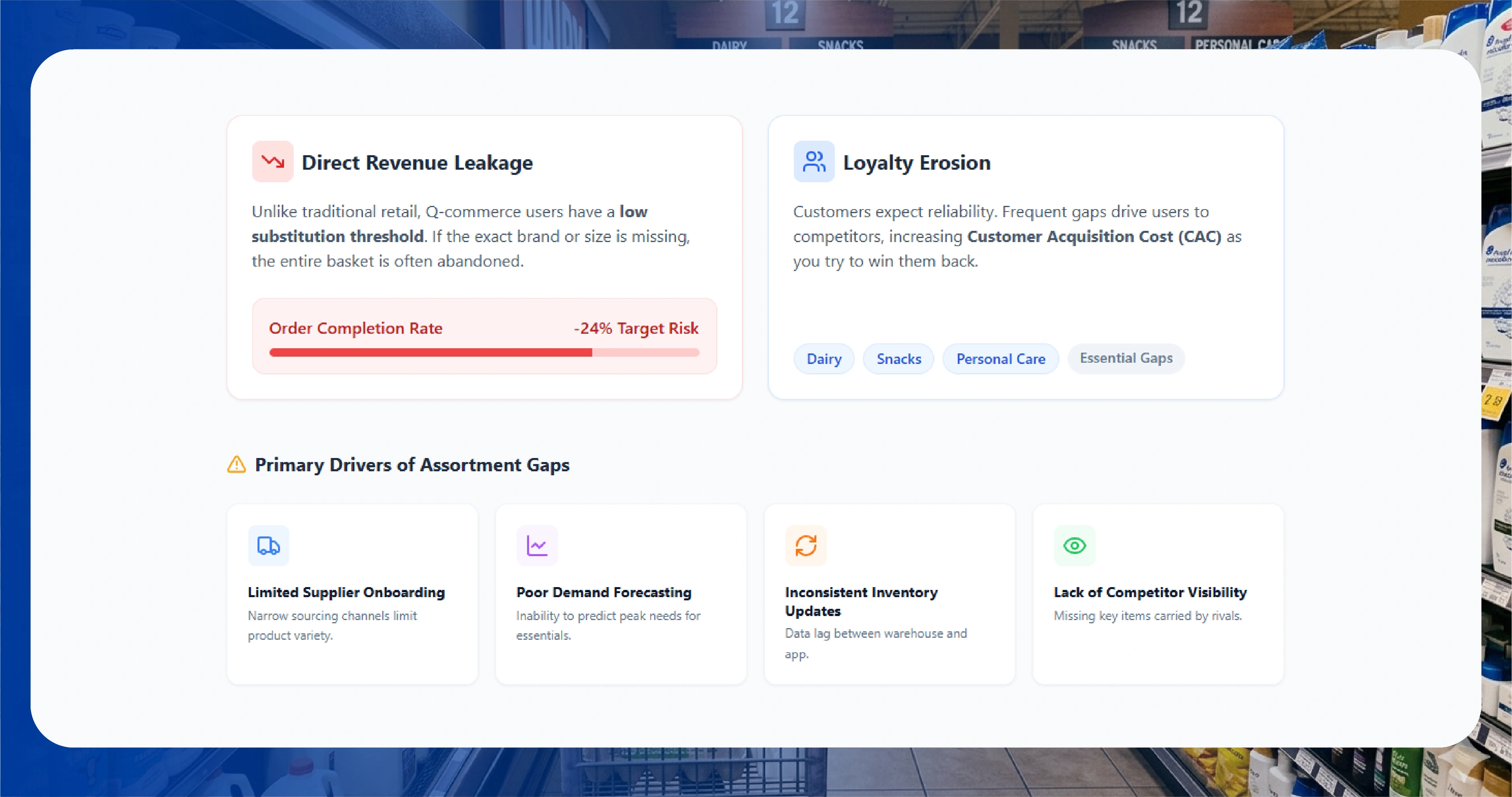Click the blue delivery truck icon
Viewport: 1512px width, 797px height.
click(x=268, y=545)
